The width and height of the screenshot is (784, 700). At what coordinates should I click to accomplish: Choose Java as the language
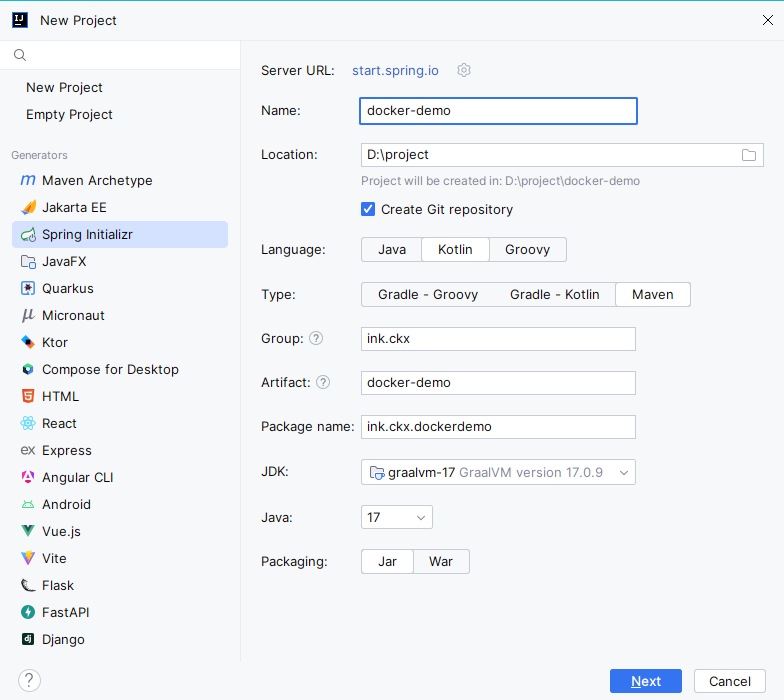[392, 250]
